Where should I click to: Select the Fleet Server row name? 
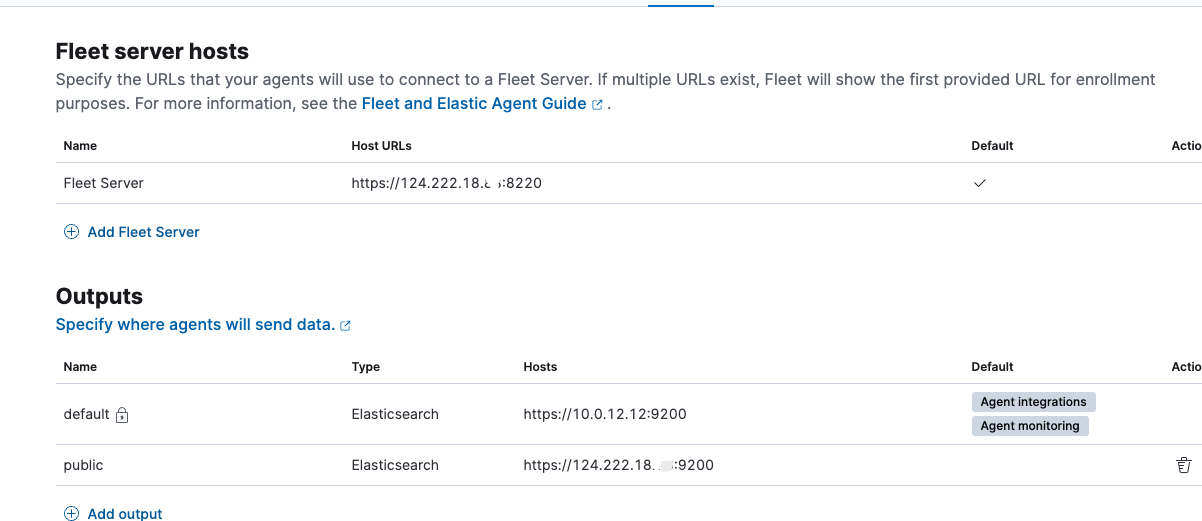(104, 183)
